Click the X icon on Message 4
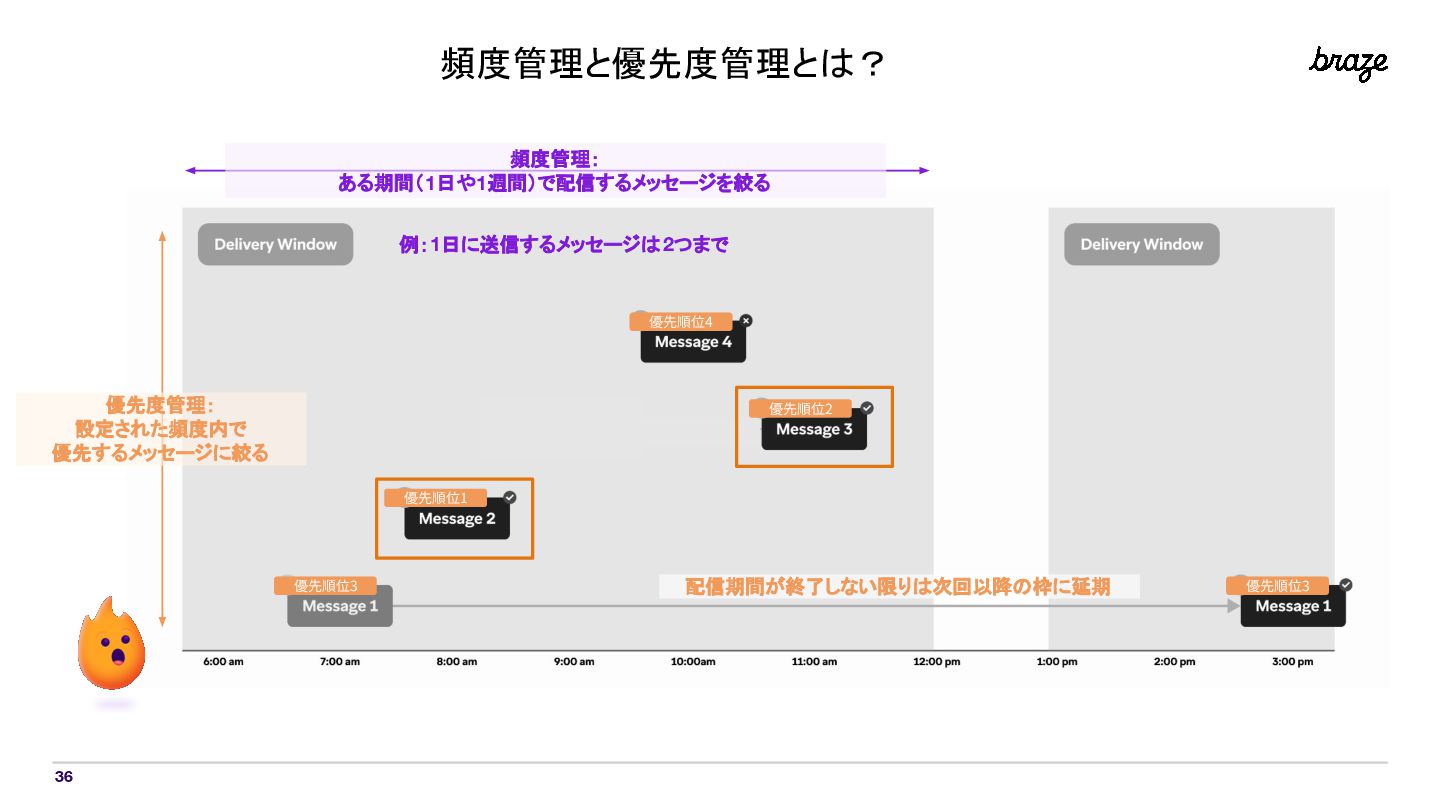Viewport: 1440px width, 810px height. [746, 321]
